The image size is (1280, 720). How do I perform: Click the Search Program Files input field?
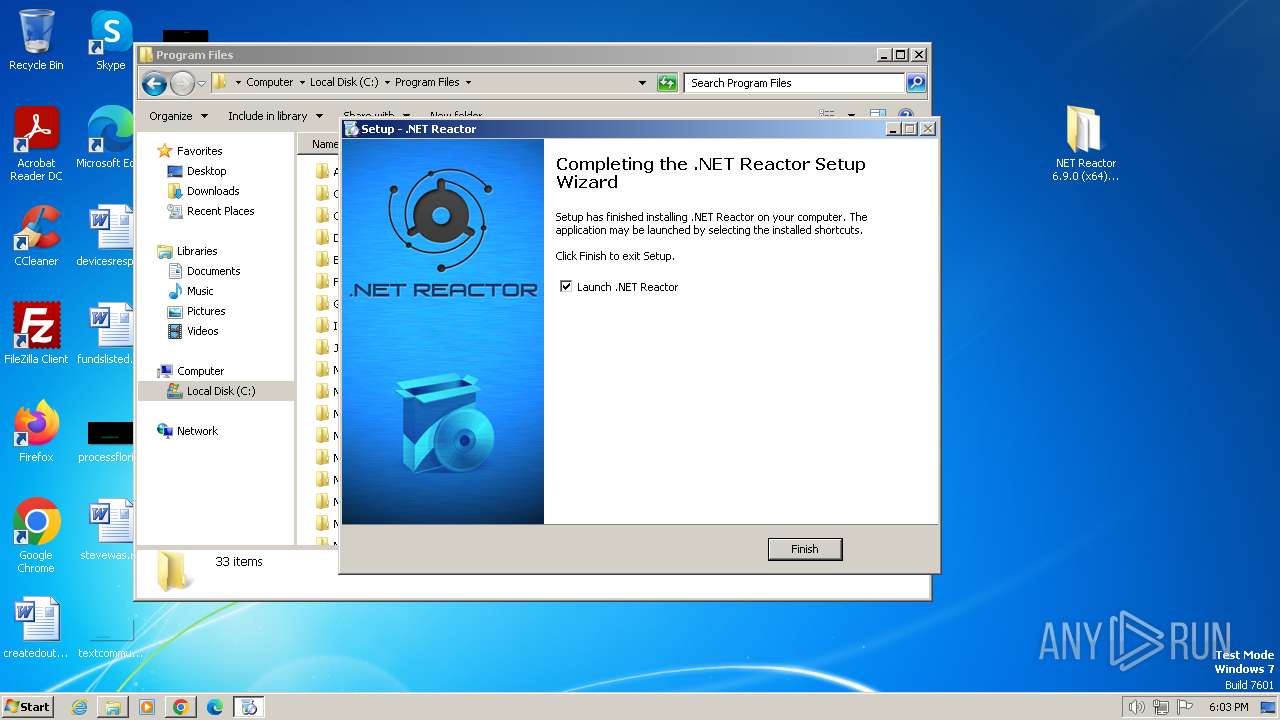pyautogui.click(x=795, y=83)
